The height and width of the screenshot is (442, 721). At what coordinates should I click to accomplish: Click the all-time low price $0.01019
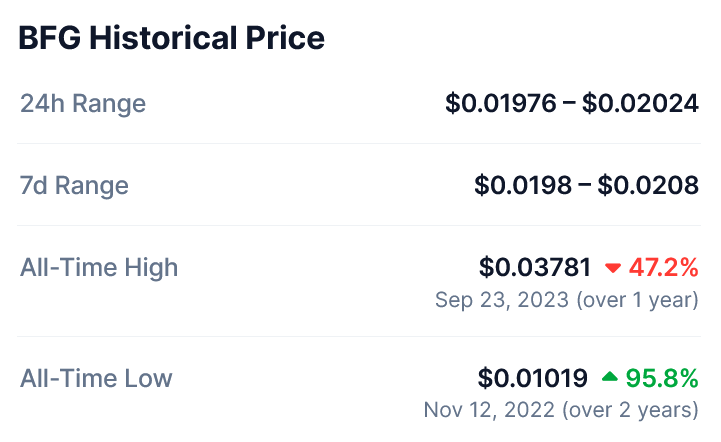pyautogui.click(x=532, y=378)
